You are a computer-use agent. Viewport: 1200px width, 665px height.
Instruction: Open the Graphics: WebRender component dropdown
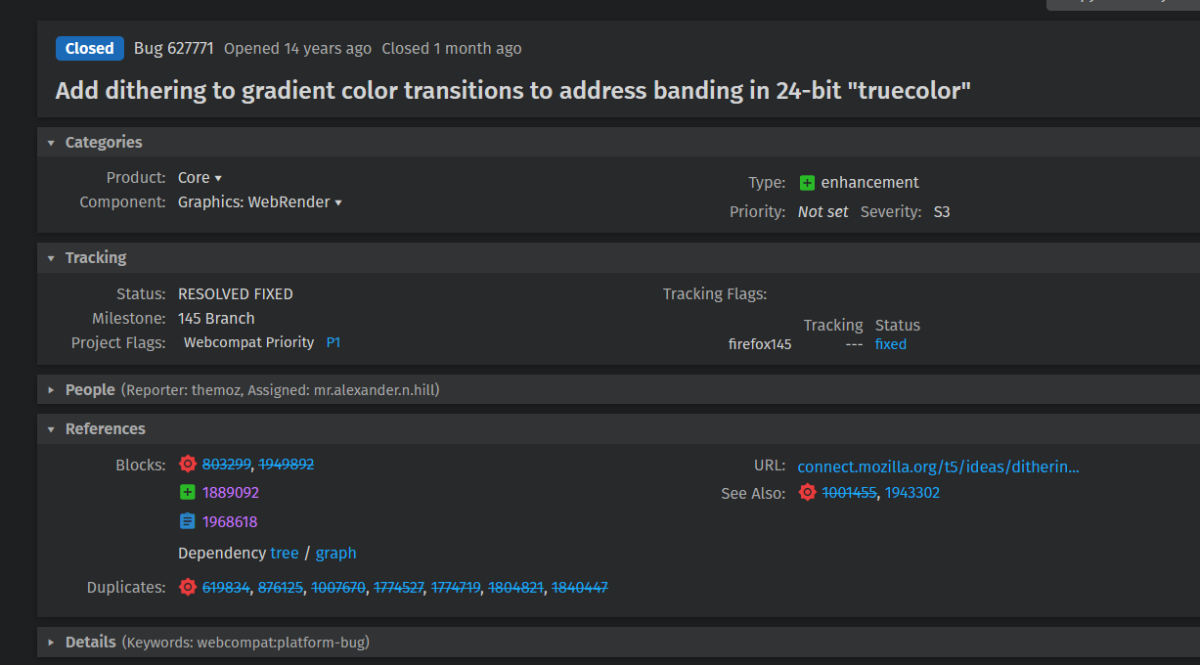point(260,202)
